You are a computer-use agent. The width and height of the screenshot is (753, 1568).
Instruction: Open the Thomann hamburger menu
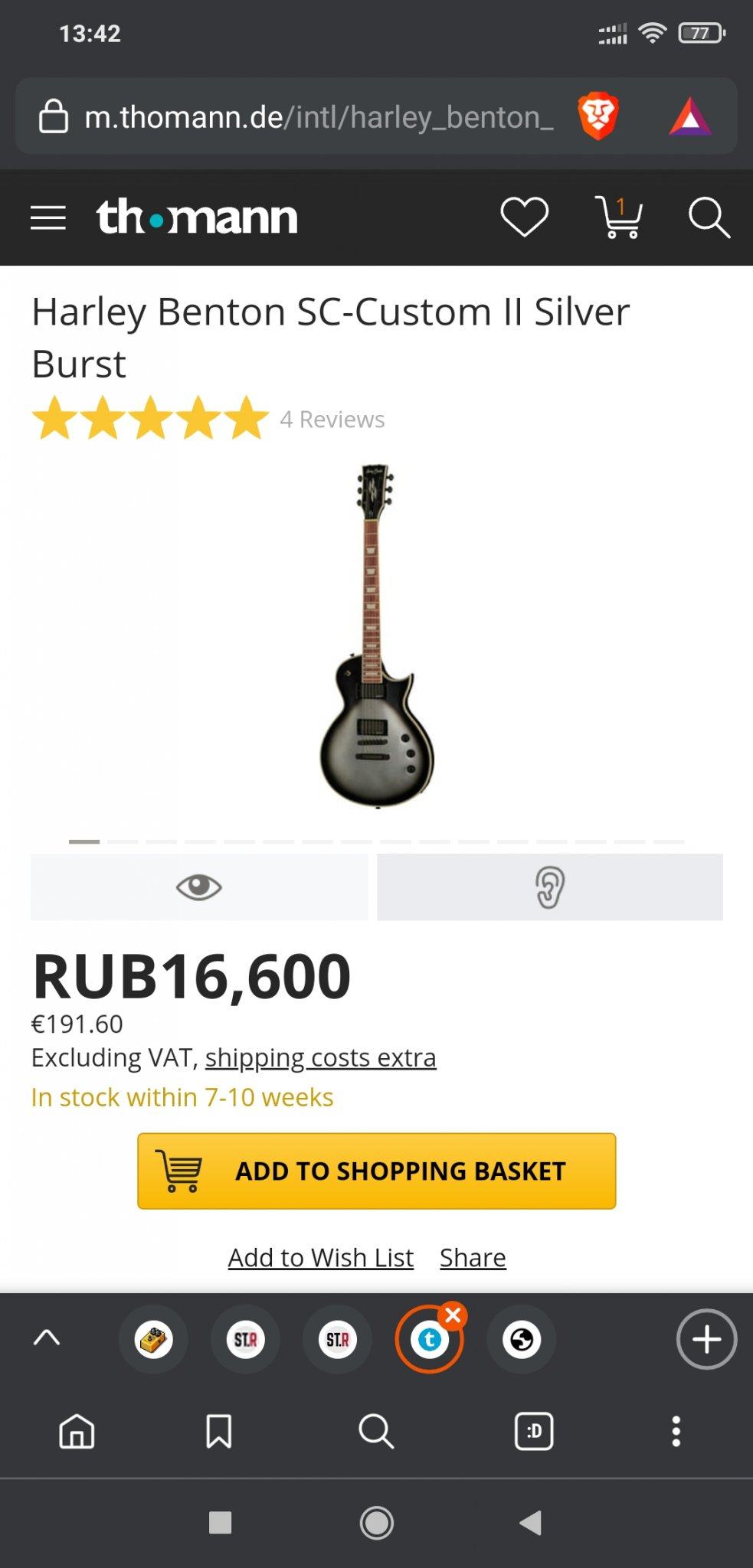coord(47,218)
